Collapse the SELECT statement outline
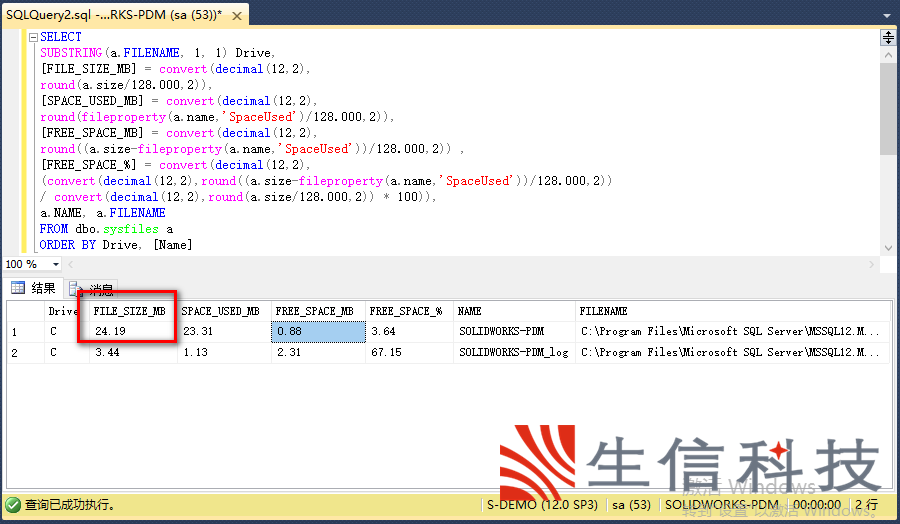The image size is (900, 524). pyautogui.click(x=33, y=37)
